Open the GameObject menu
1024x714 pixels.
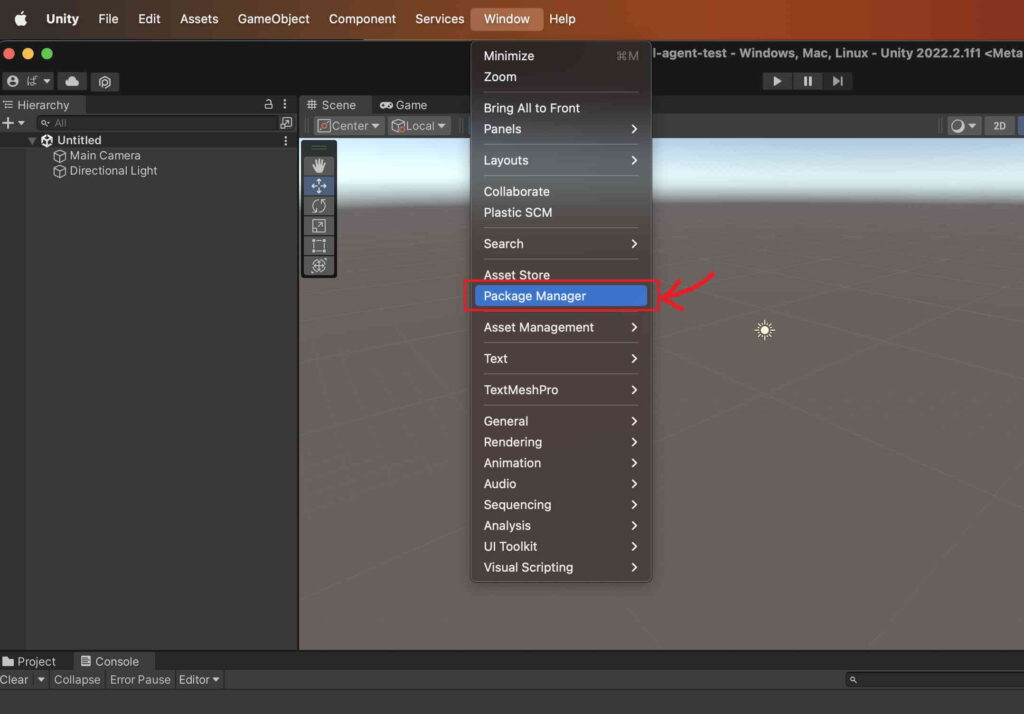coord(274,19)
